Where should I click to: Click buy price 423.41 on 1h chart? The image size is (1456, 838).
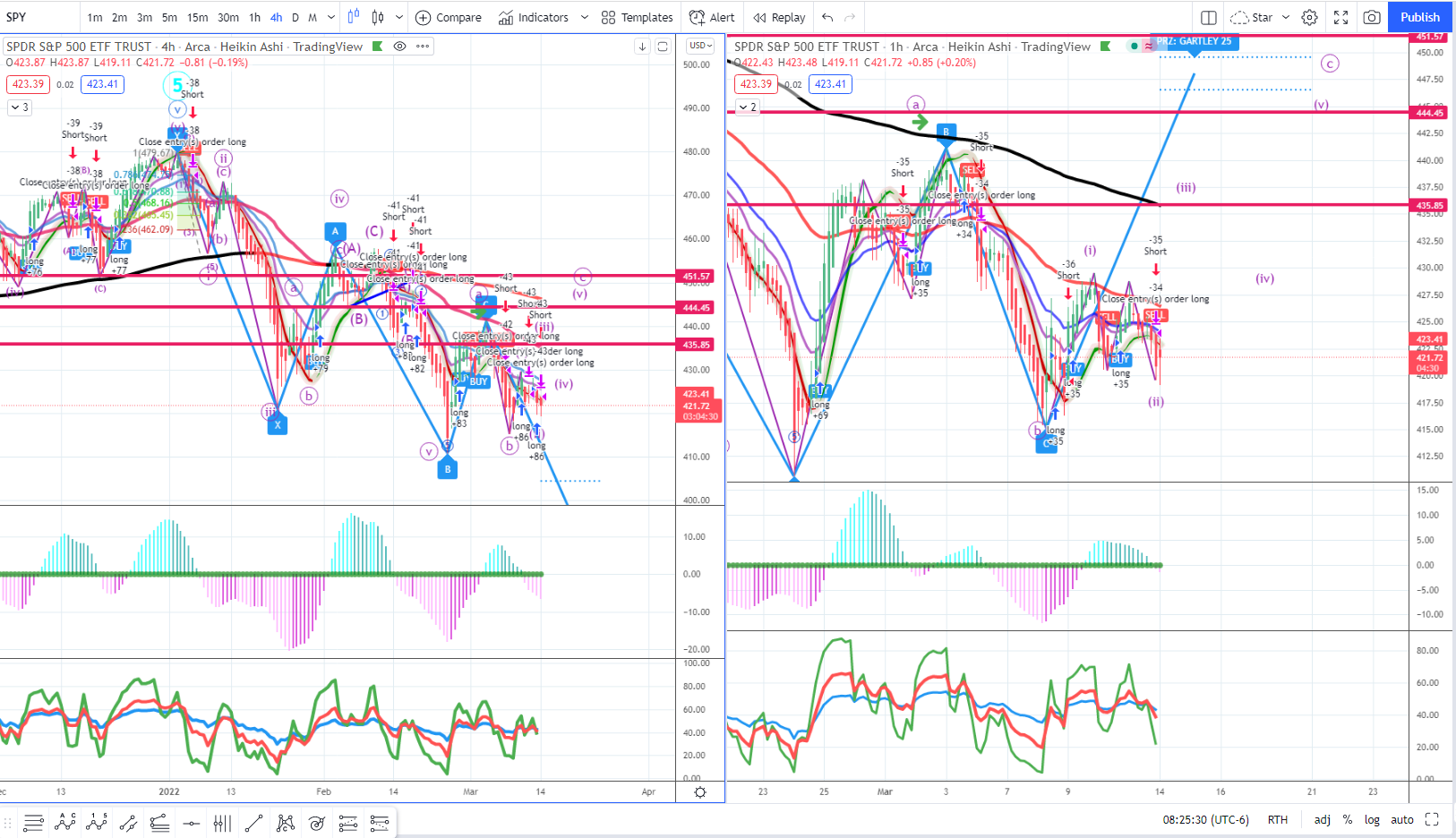tap(831, 84)
